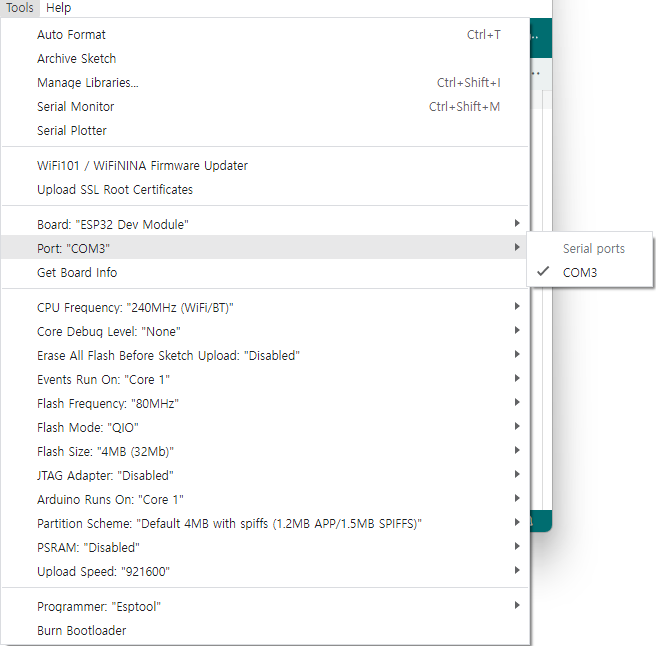Expand the Core Debug Level submenu
656x646 pixels.
(265, 332)
